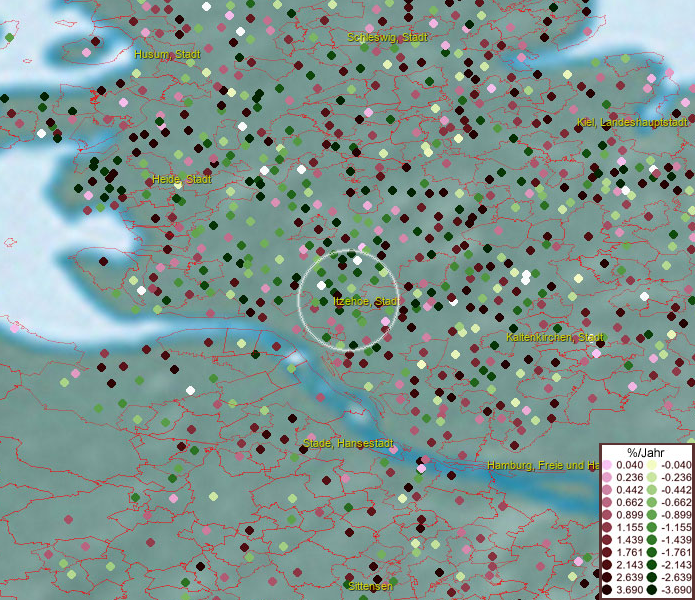
Task: Pick the -0.899 legend color dot
Action: [652, 515]
